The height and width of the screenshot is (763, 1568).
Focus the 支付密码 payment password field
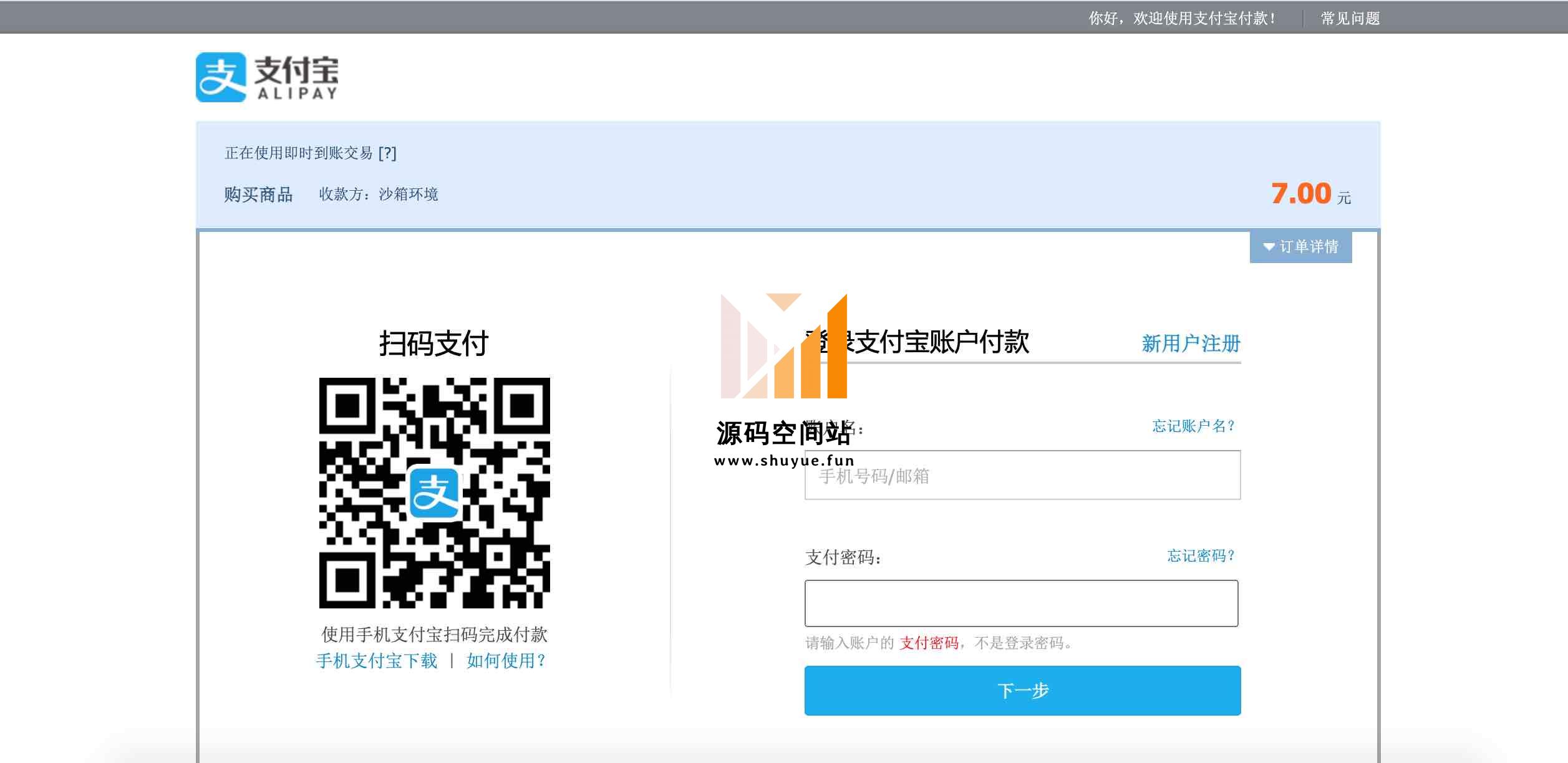tap(1021, 603)
